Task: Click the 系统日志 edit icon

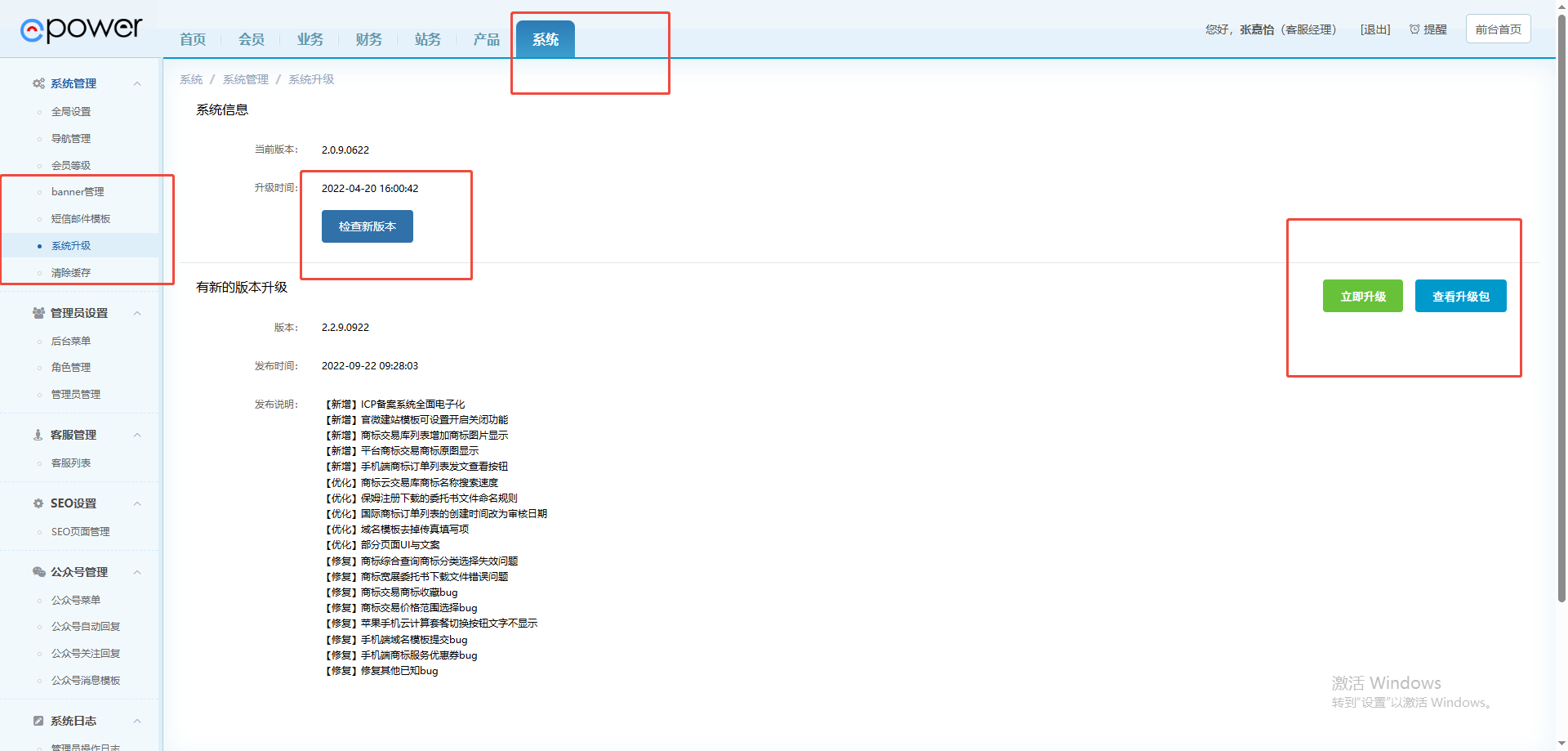Action: 38,721
